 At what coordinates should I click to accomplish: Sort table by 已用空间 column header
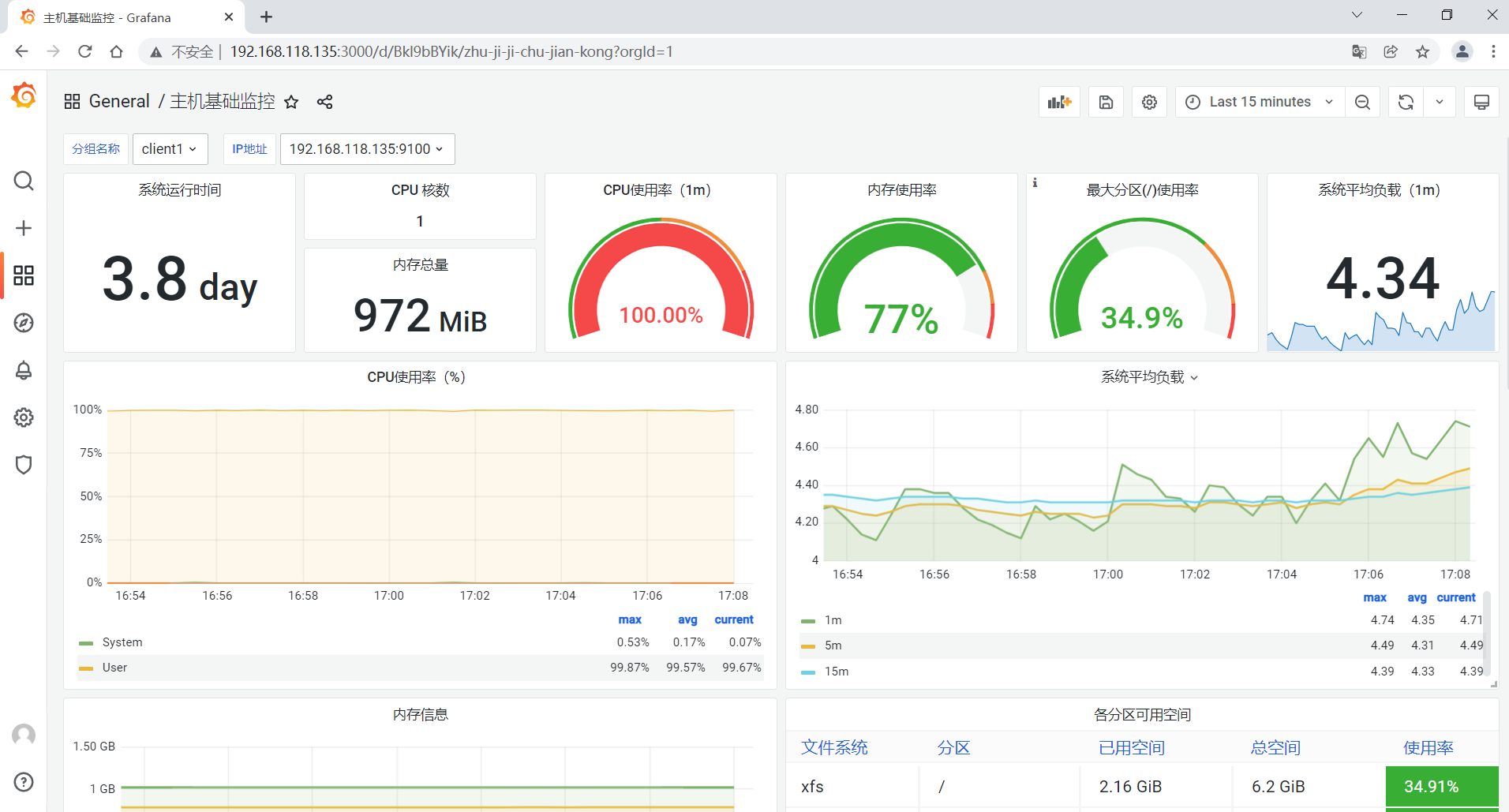pyautogui.click(x=1132, y=747)
